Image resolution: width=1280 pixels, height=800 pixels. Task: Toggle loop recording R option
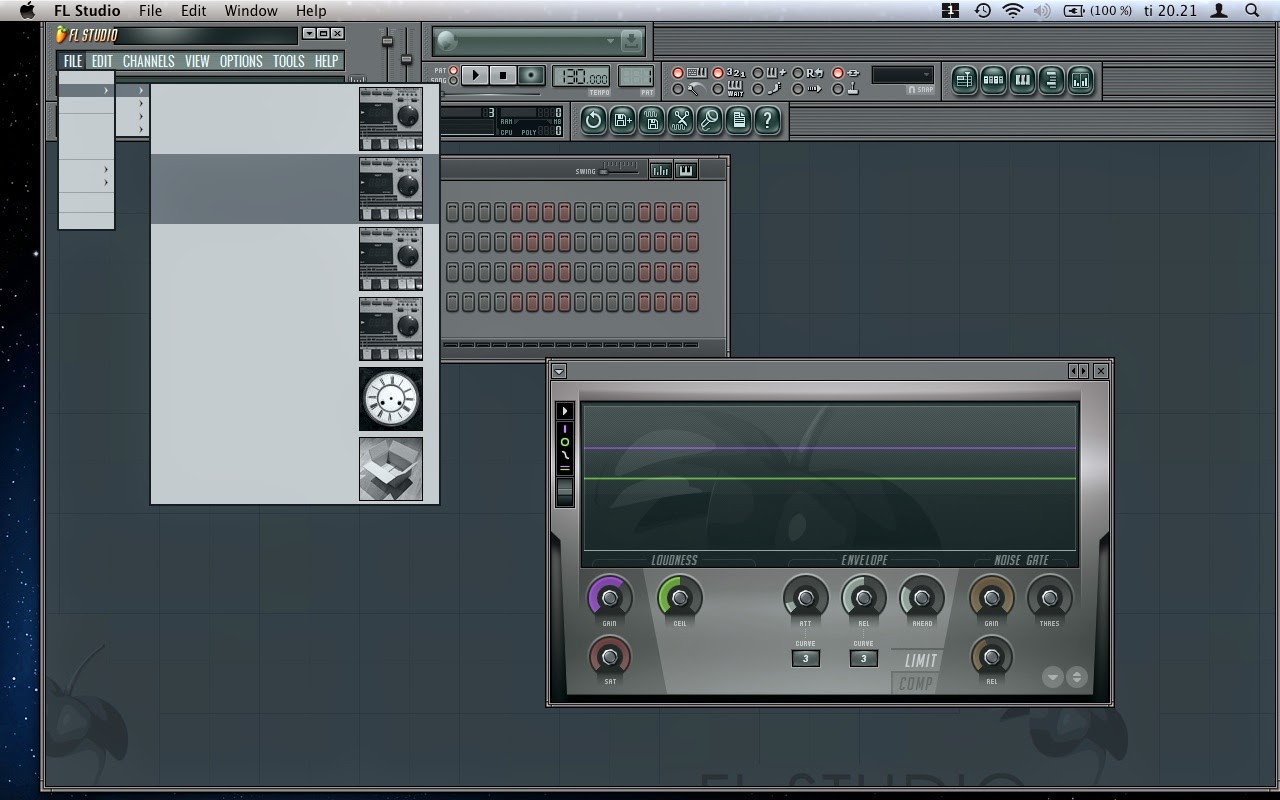[809, 73]
